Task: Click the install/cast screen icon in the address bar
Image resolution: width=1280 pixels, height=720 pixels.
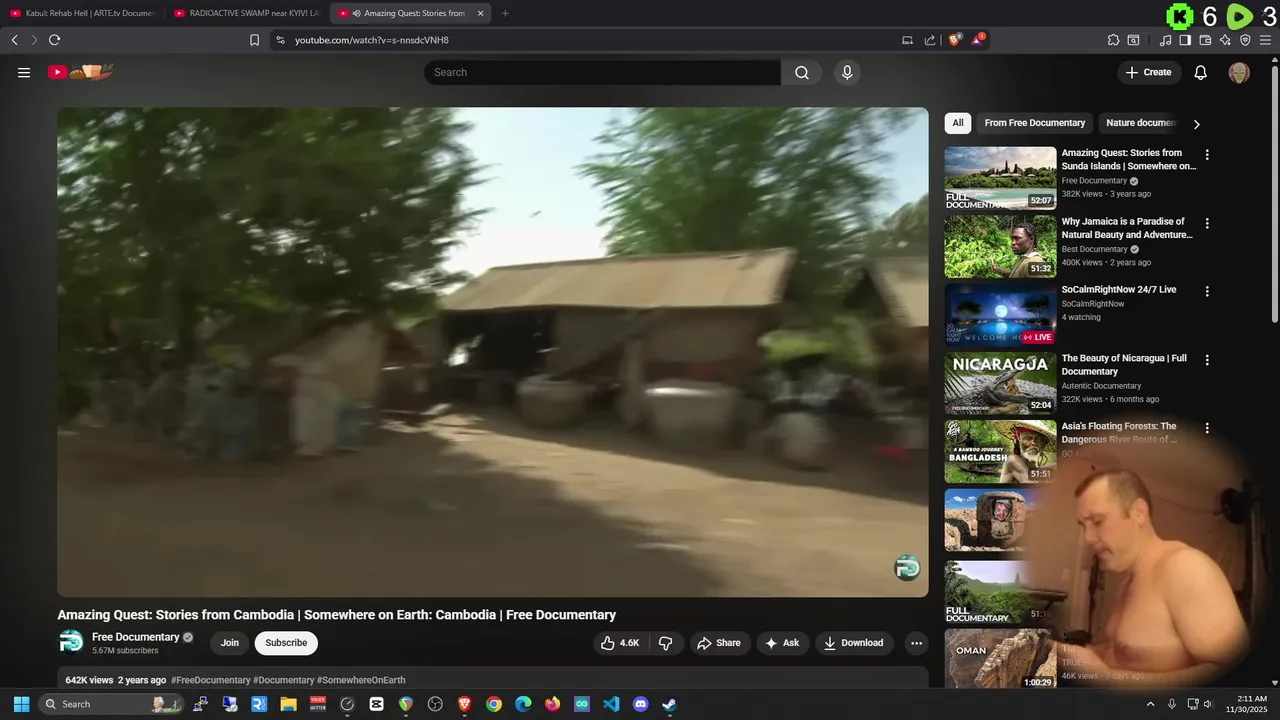Action: (907, 40)
